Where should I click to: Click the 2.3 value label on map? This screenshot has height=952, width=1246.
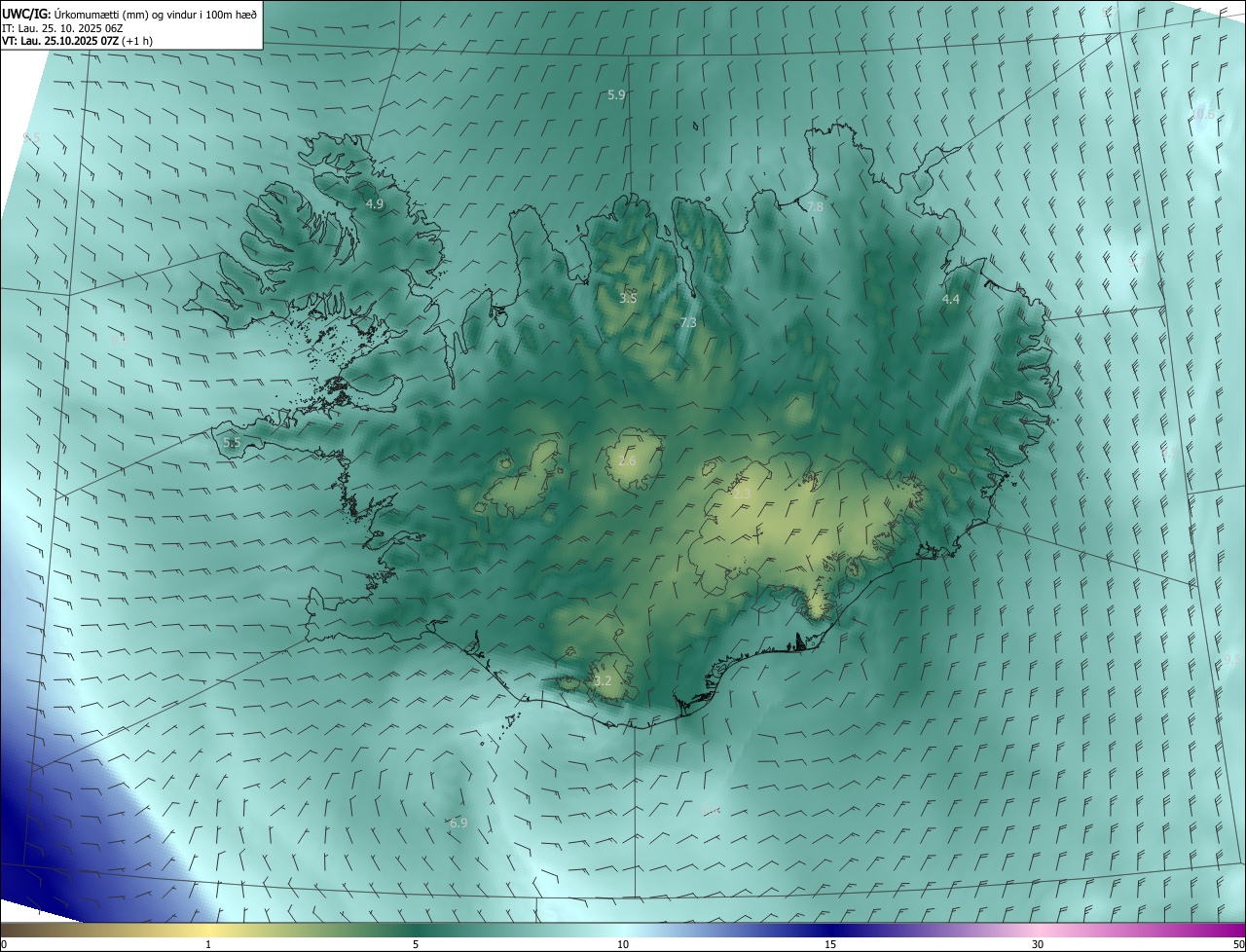(x=742, y=494)
